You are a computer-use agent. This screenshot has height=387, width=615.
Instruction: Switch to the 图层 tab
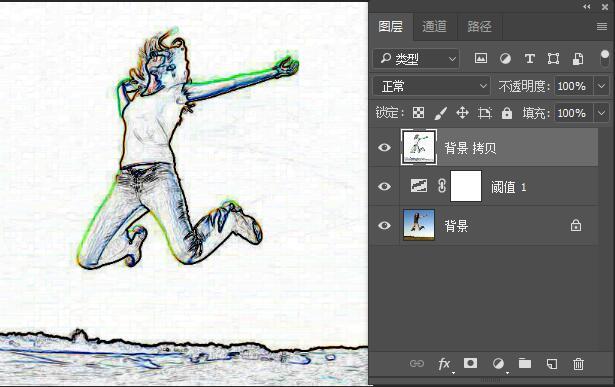tap(391, 26)
